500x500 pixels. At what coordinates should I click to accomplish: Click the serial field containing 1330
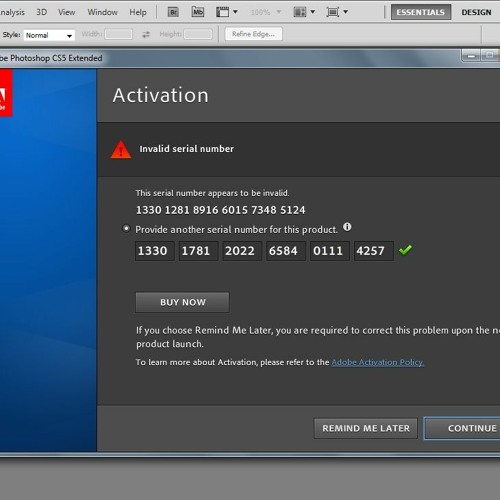[154, 251]
